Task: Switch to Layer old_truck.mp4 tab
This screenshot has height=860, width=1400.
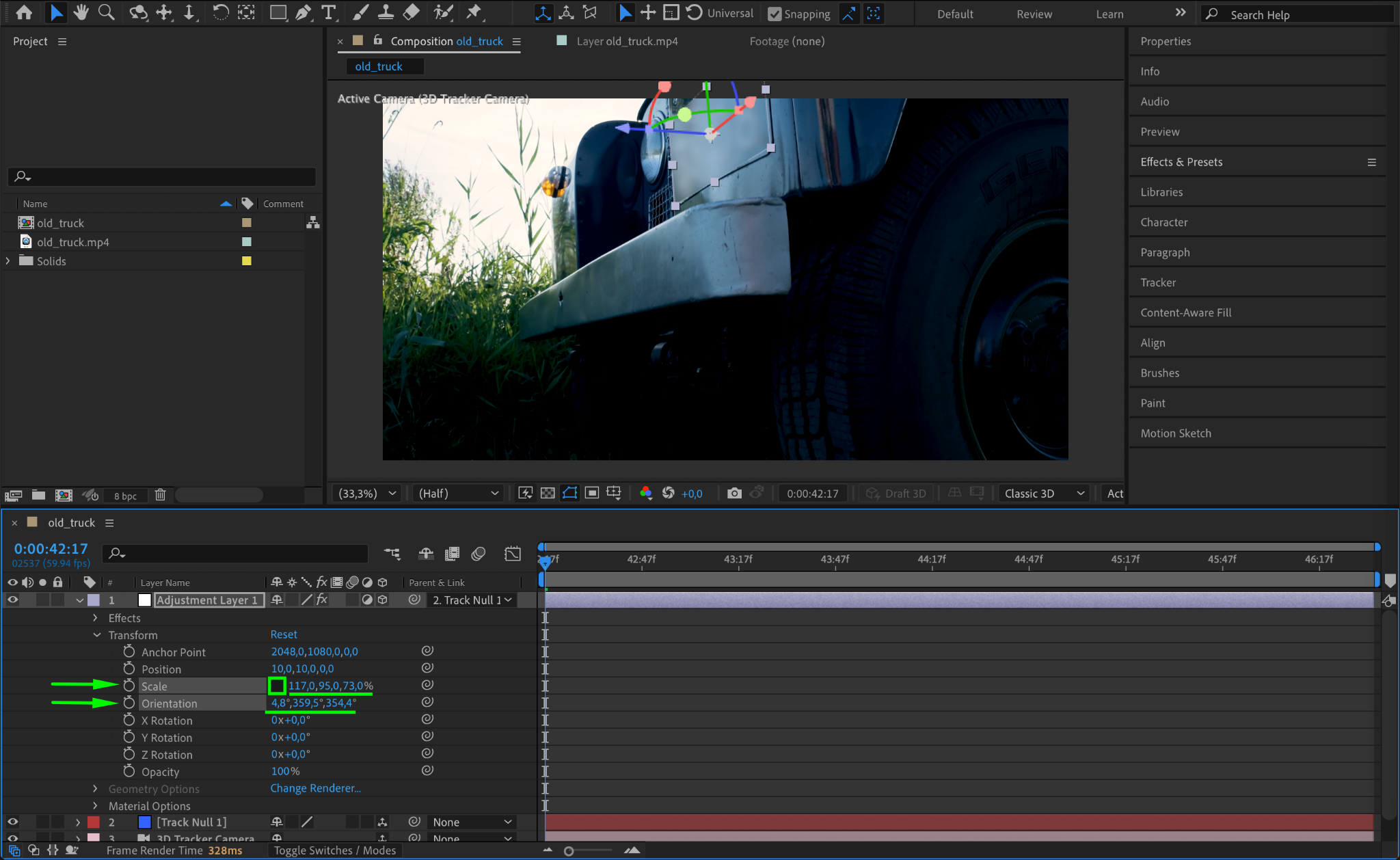Action: pos(626,41)
